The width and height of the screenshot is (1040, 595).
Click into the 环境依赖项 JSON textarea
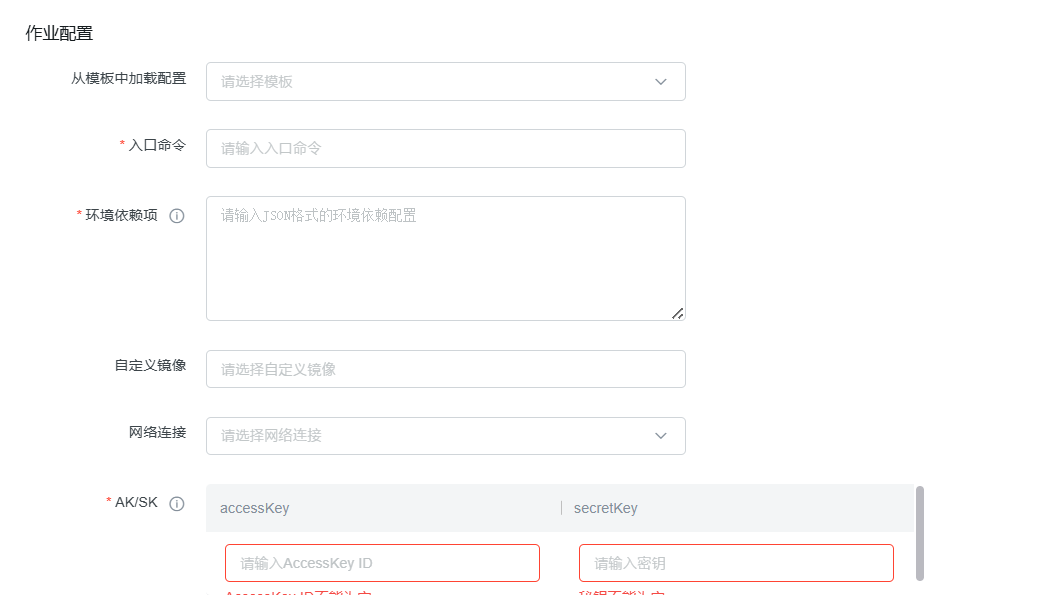[445, 258]
